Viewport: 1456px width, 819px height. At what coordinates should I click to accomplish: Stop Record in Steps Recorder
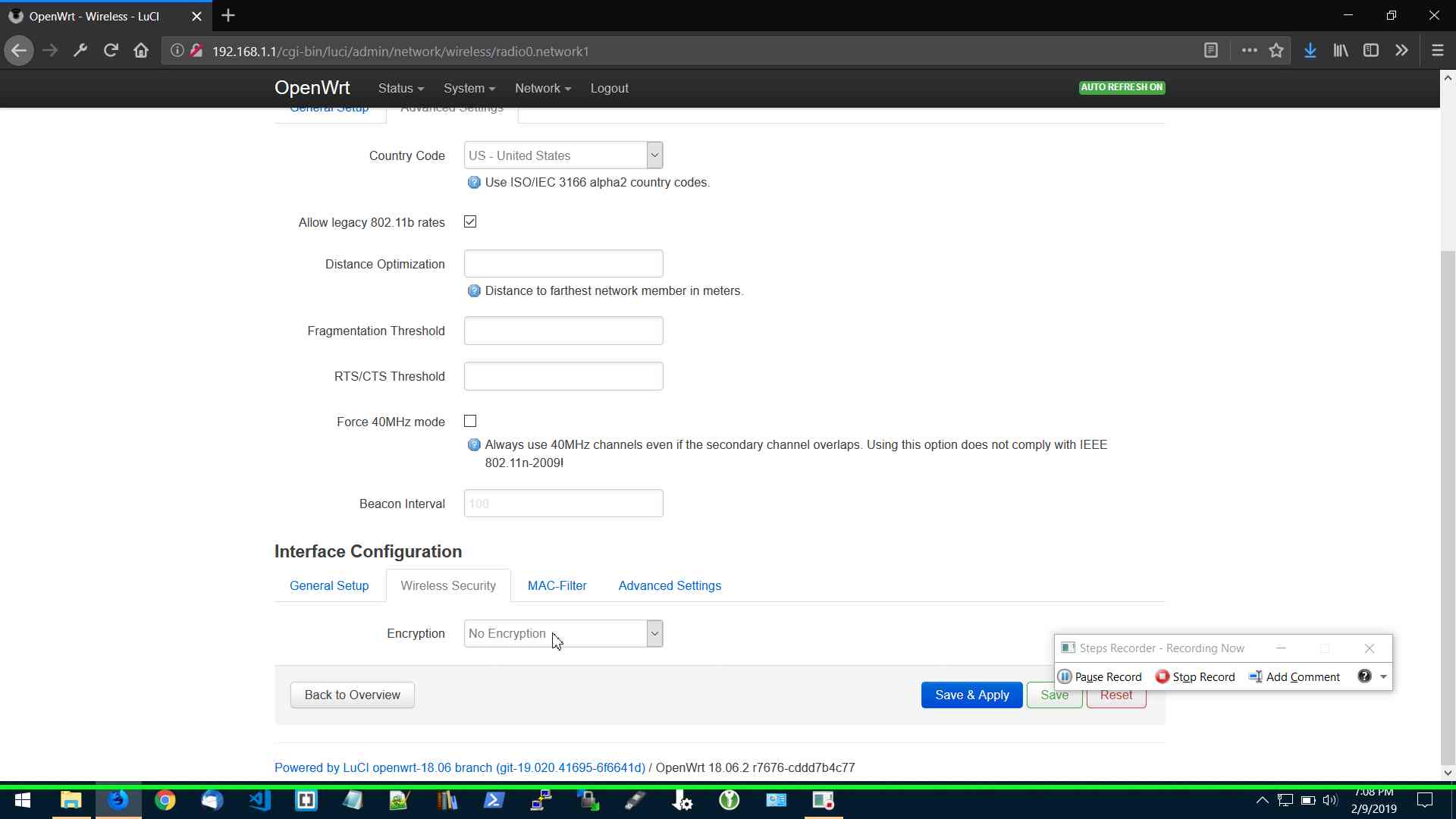[x=1195, y=676]
